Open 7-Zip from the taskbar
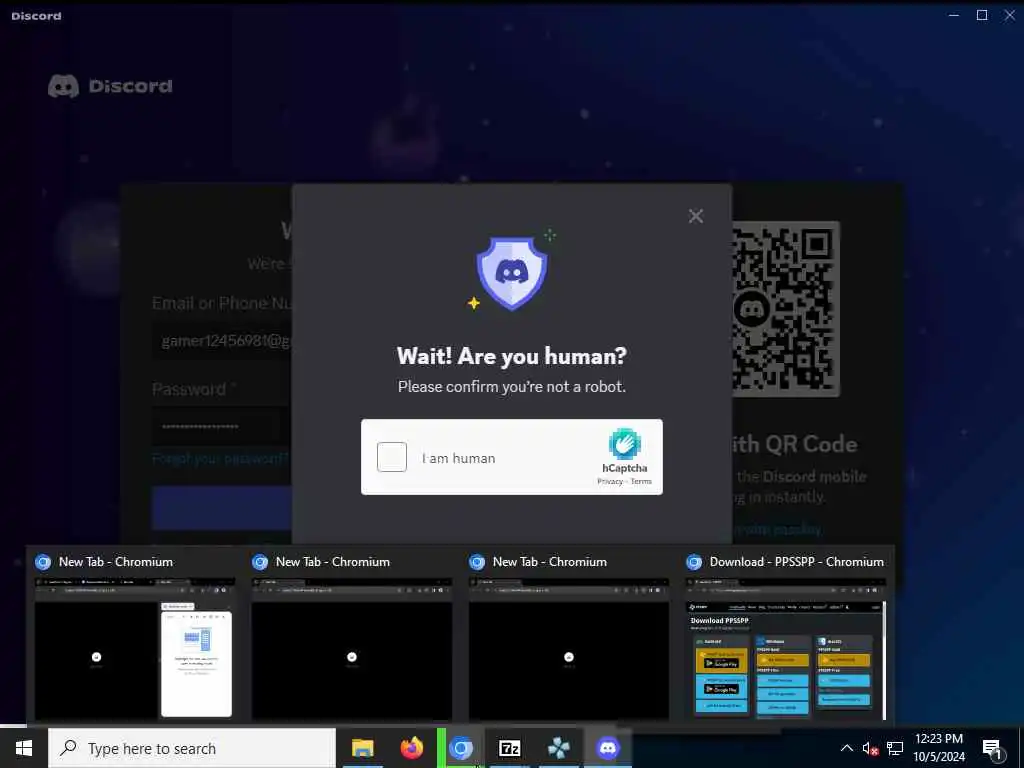1024x768 pixels. pyautogui.click(x=509, y=748)
